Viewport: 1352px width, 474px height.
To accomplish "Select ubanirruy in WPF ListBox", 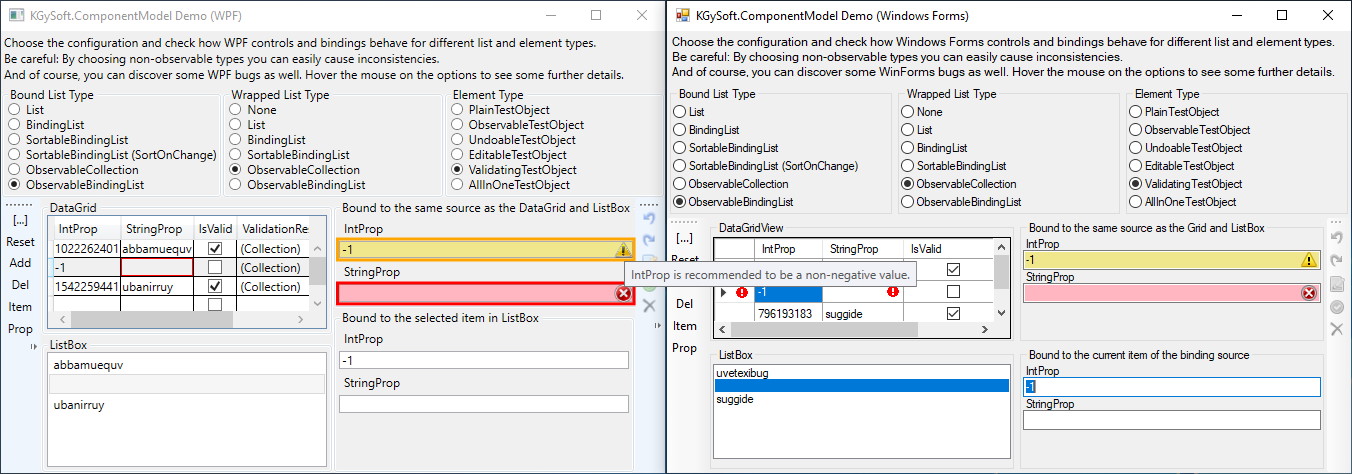I will 189,405.
